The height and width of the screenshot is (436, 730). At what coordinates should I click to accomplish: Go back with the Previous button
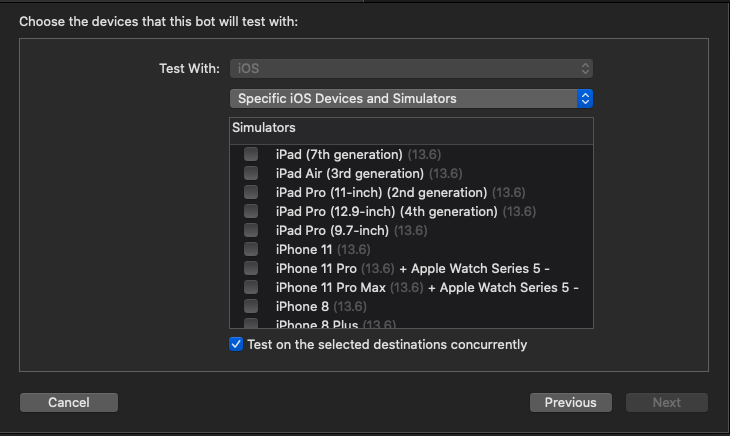571,402
